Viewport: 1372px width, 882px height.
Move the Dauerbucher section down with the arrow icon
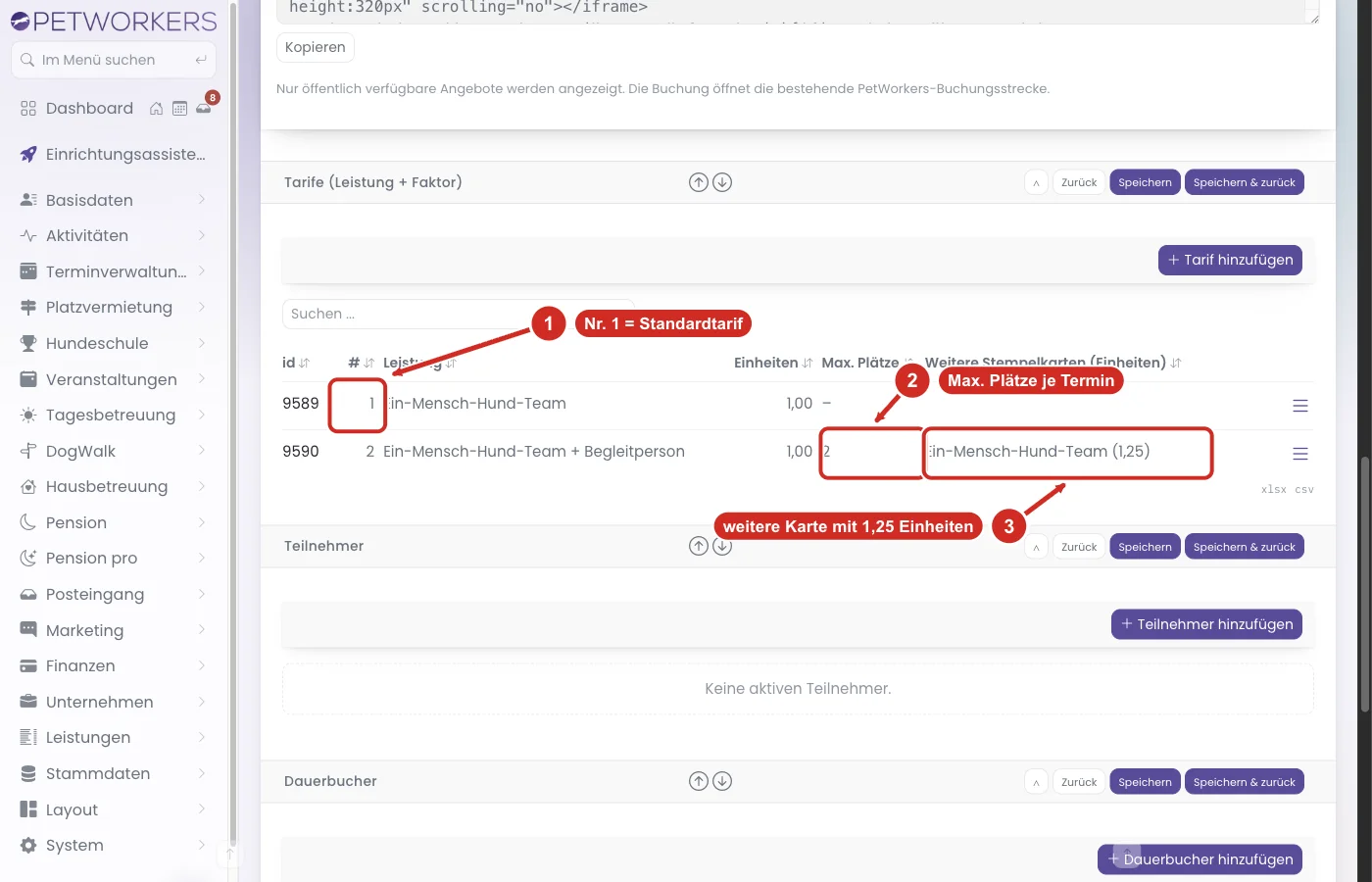[x=722, y=781]
